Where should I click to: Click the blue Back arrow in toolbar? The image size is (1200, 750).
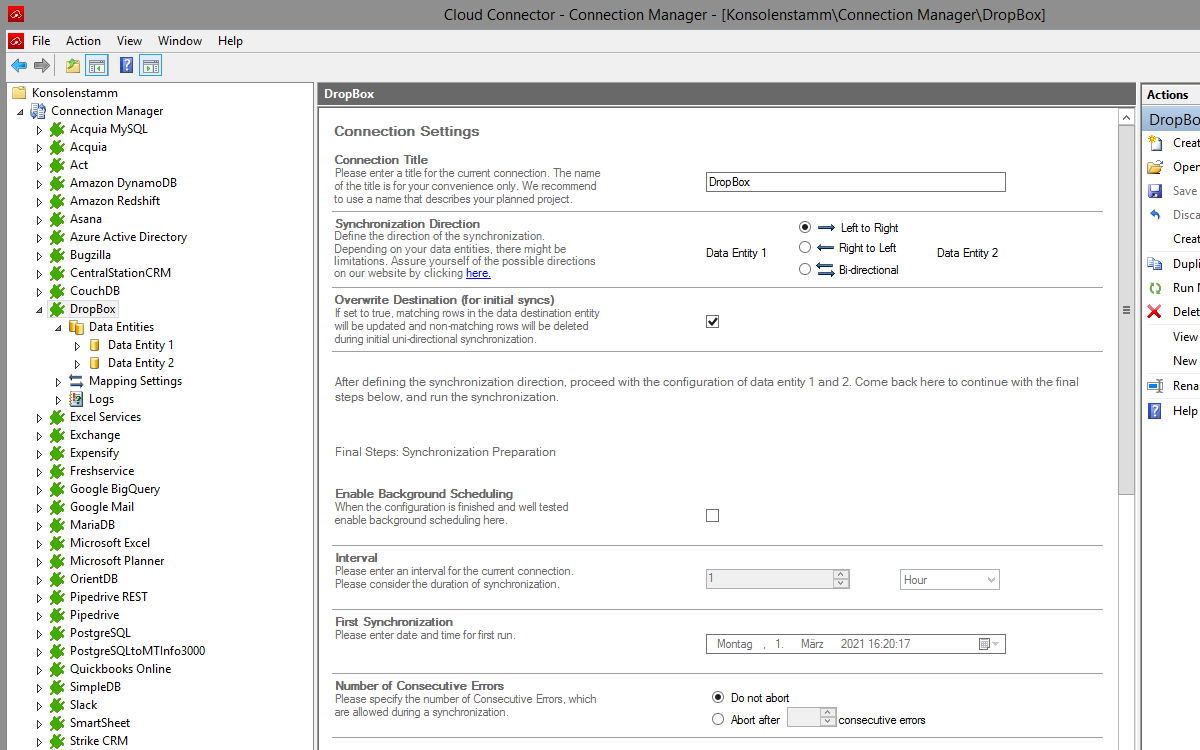(x=18, y=66)
